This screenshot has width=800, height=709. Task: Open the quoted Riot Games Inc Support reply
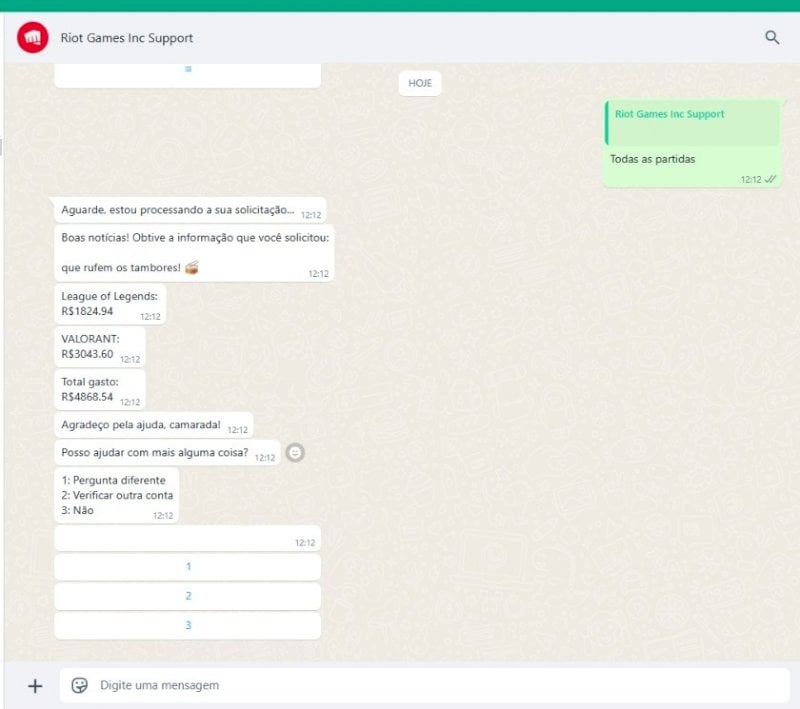(693, 123)
